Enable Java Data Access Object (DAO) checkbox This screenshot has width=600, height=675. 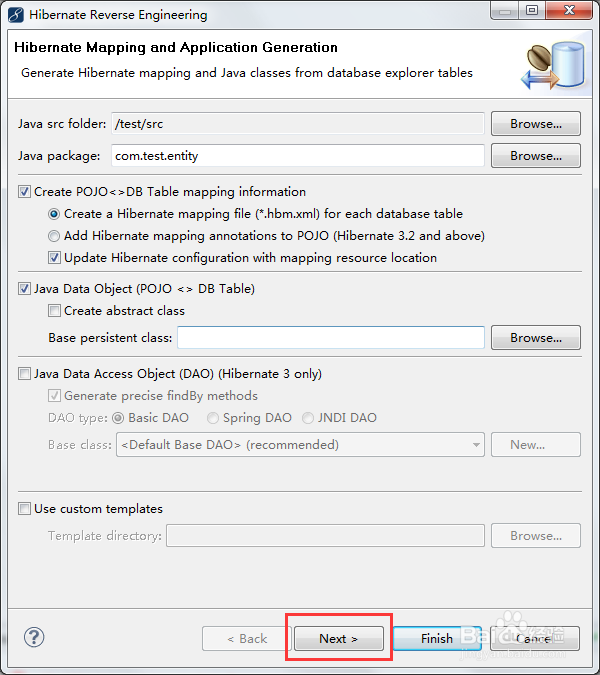tap(25, 374)
